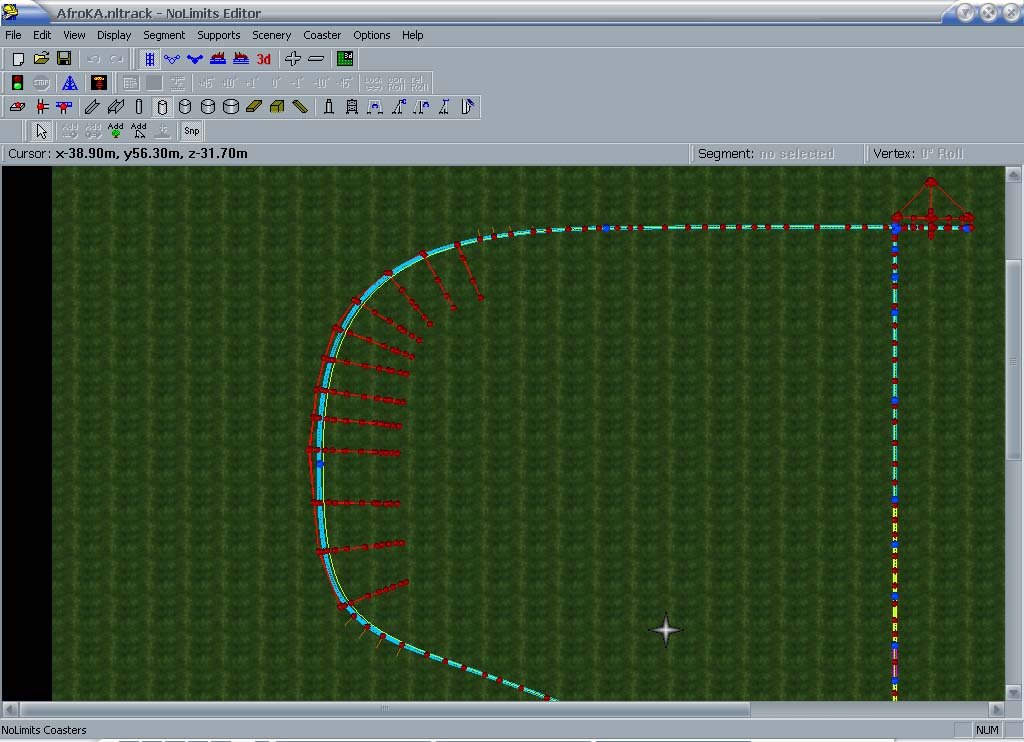Create a new track file
The image size is (1024, 742).
(x=18, y=59)
